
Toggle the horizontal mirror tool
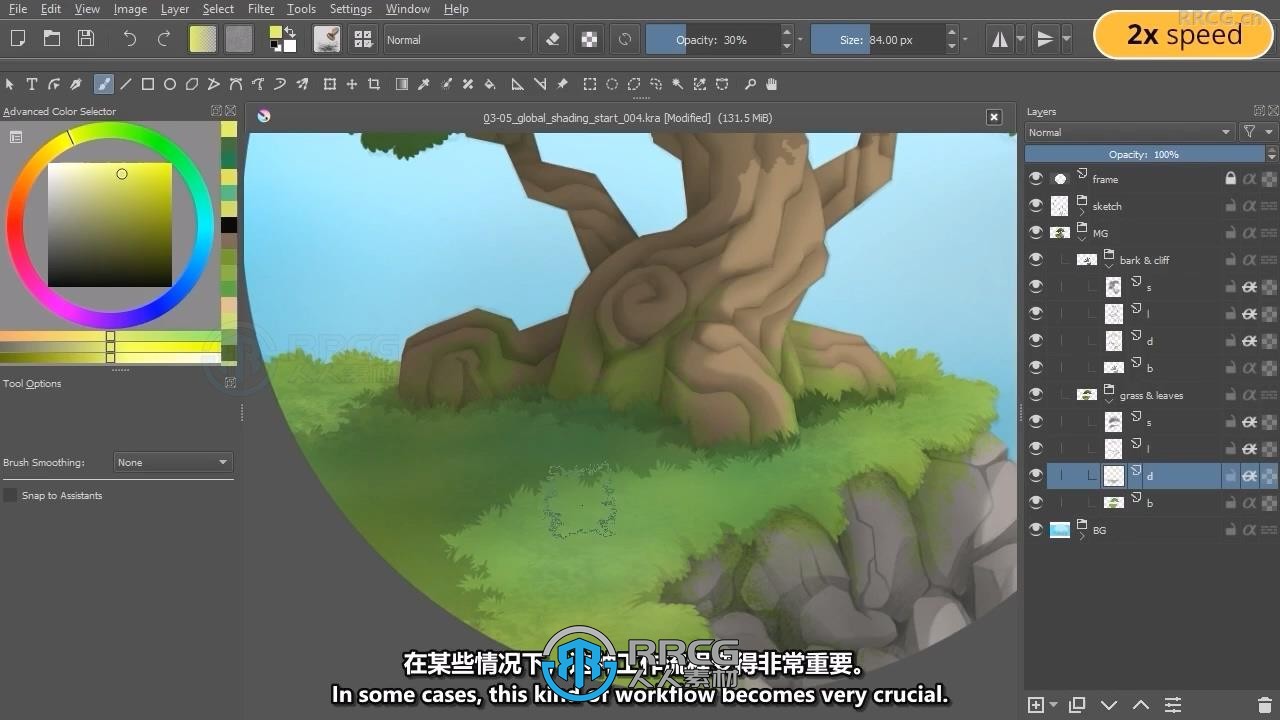pyautogui.click(x=999, y=39)
